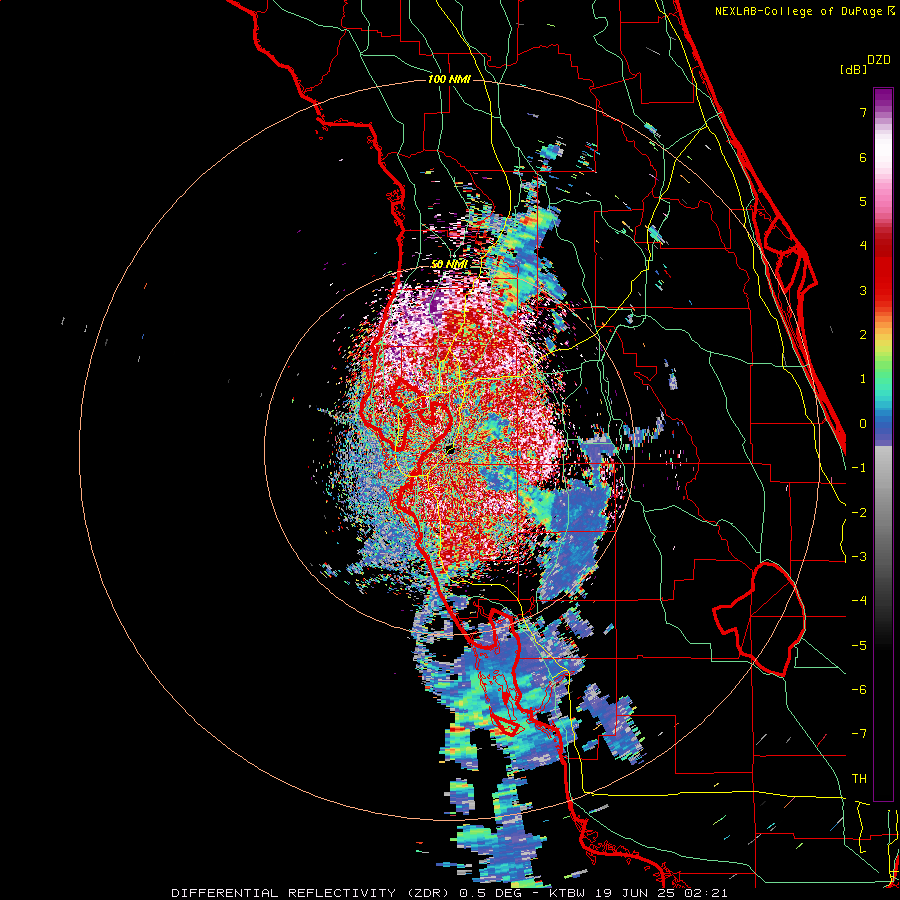Click the scale value -5

point(859,646)
